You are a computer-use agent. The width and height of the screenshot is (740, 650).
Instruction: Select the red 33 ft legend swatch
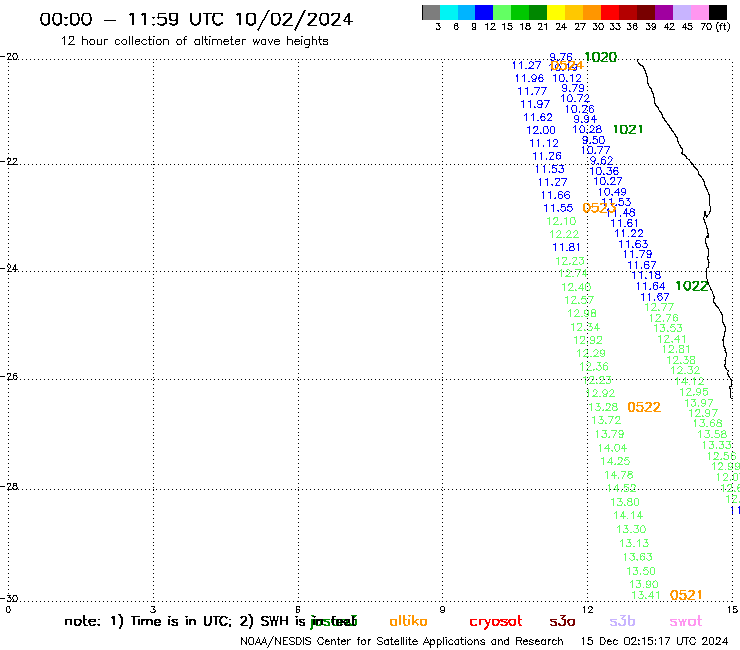click(610, 12)
